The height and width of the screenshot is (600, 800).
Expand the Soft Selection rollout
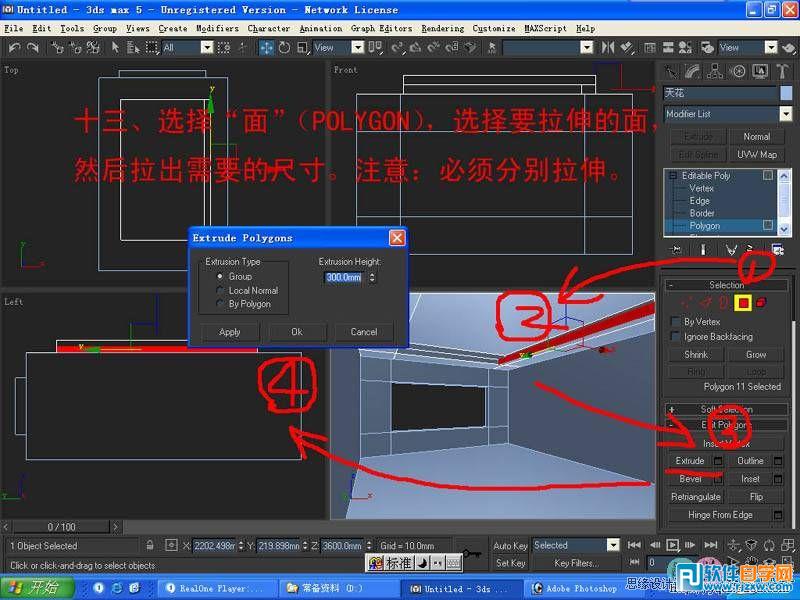(727, 409)
